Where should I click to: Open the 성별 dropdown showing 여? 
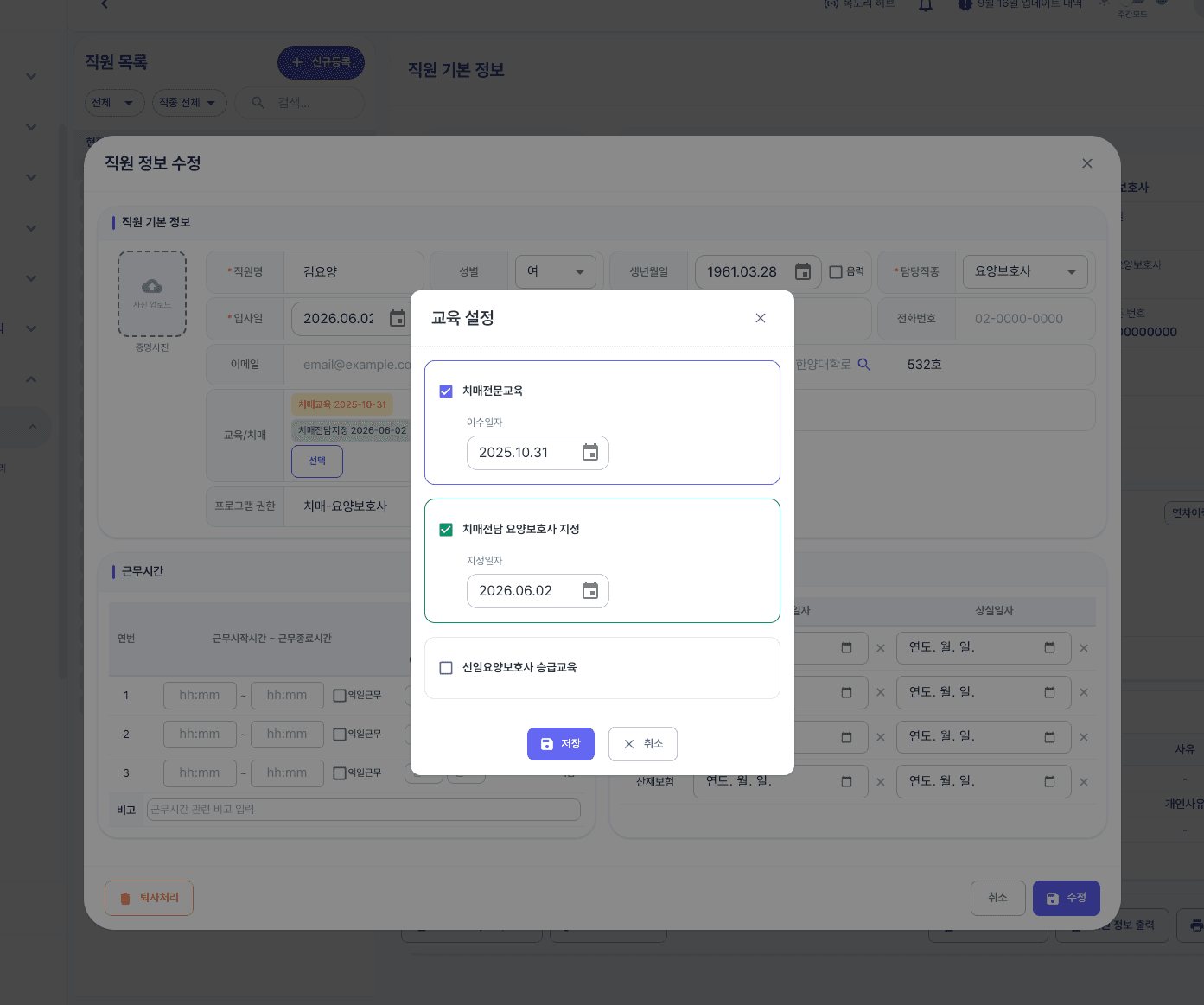(556, 272)
